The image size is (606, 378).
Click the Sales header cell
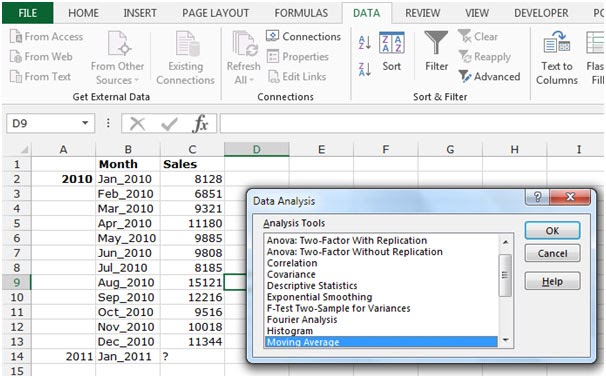(x=192, y=164)
